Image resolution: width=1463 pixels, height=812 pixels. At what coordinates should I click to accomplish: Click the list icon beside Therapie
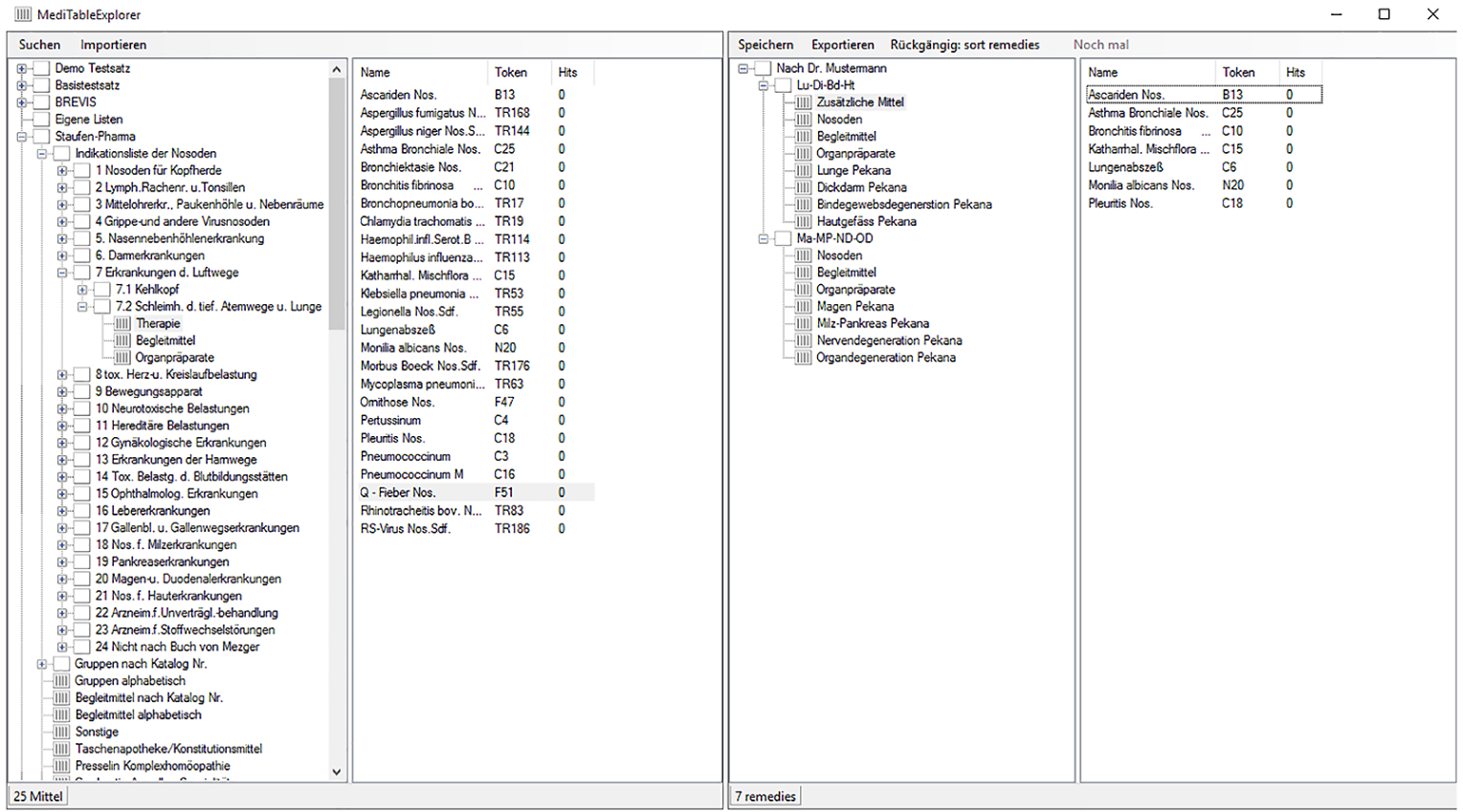coord(122,324)
